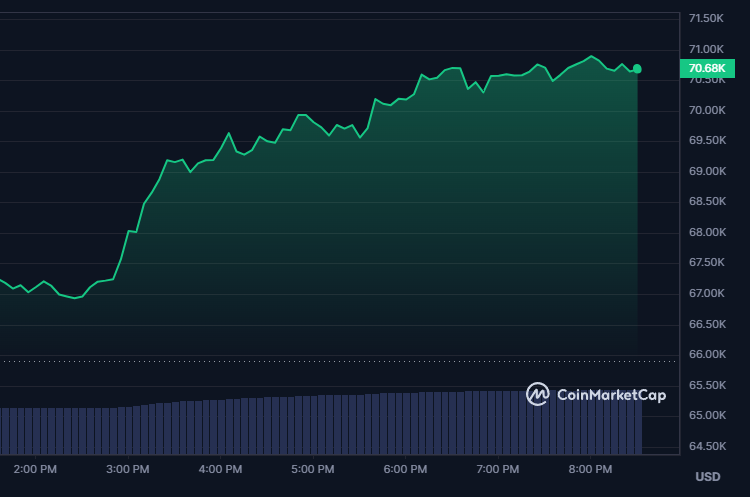This screenshot has height=497, width=750.
Task: Select the 3:00 PM time axis label
Action: coord(127,469)
